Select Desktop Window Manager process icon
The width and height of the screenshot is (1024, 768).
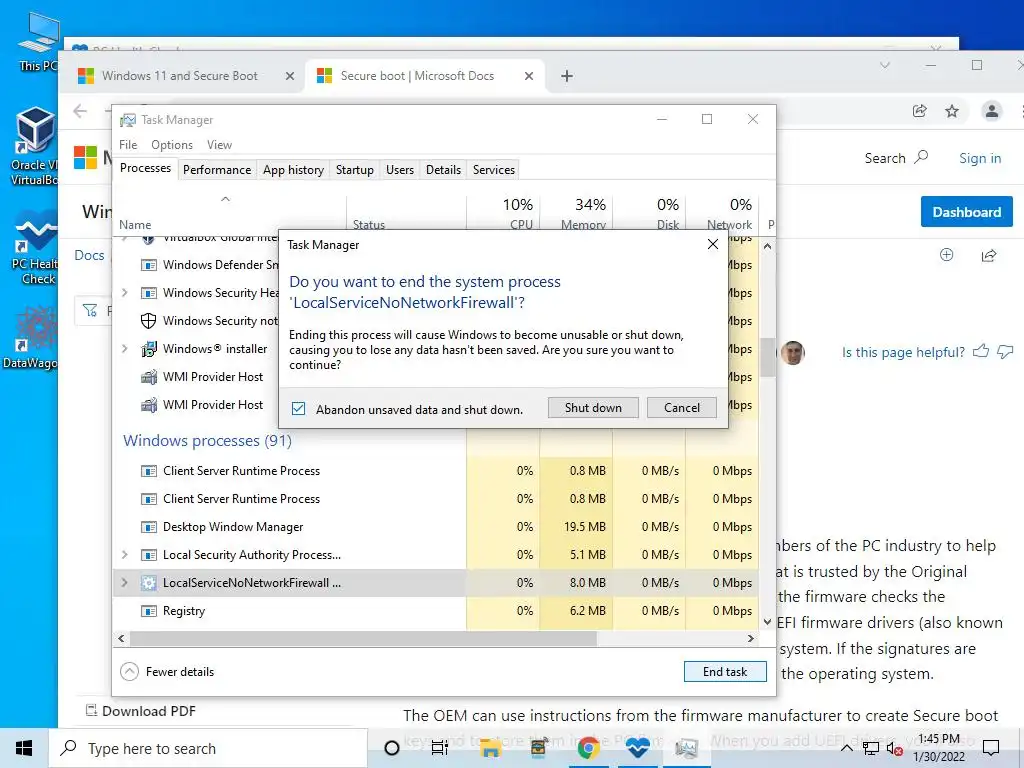pos(149,527)
